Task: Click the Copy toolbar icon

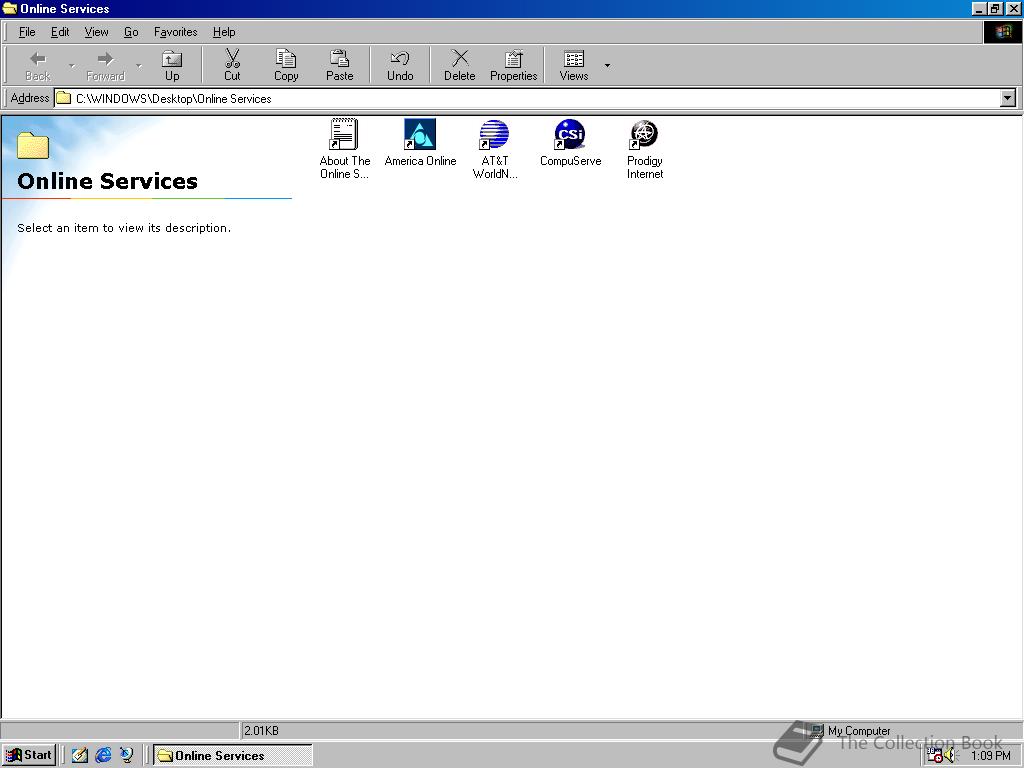Action: 286,59
